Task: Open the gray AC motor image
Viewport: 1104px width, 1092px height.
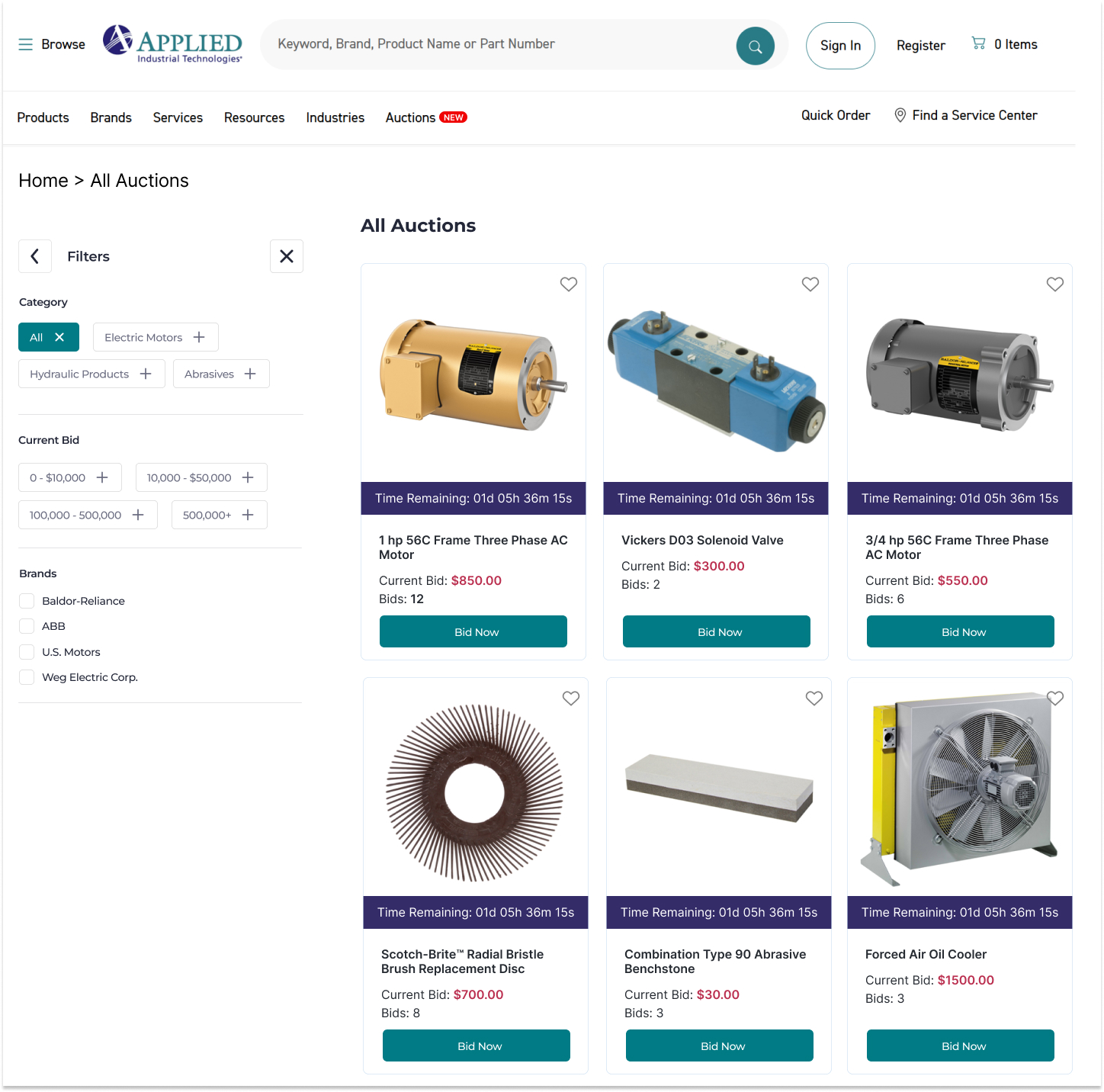Action: (x=960, y=374)
